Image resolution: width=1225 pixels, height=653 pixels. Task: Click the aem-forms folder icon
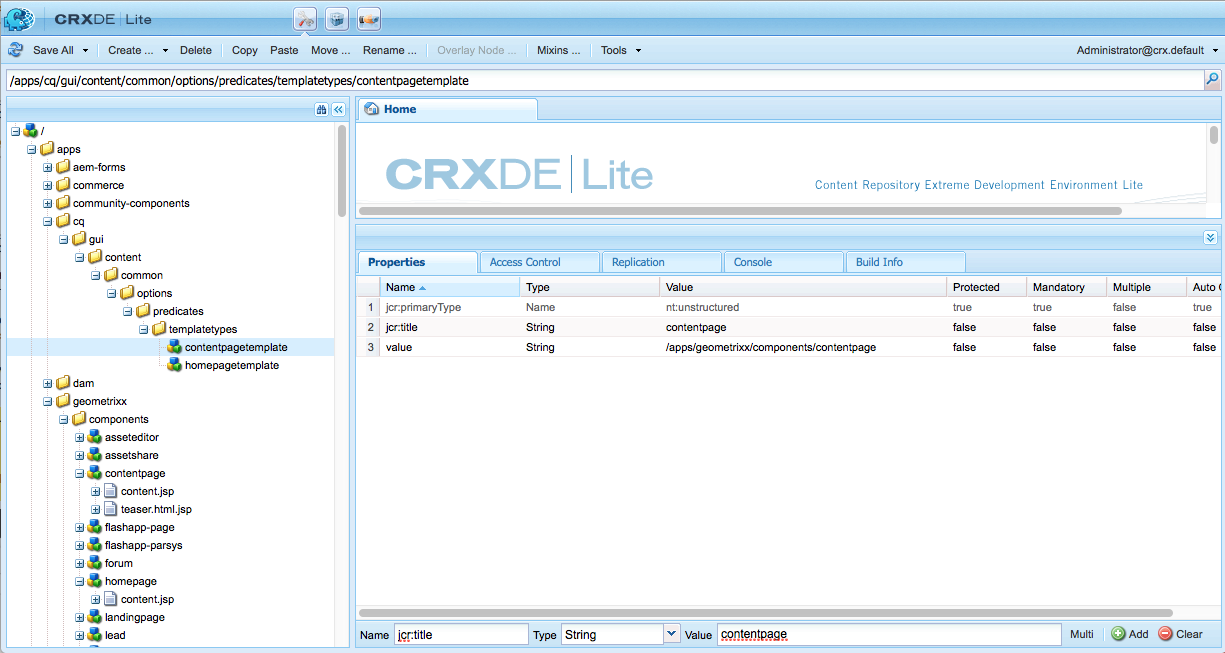pos(63,167)
